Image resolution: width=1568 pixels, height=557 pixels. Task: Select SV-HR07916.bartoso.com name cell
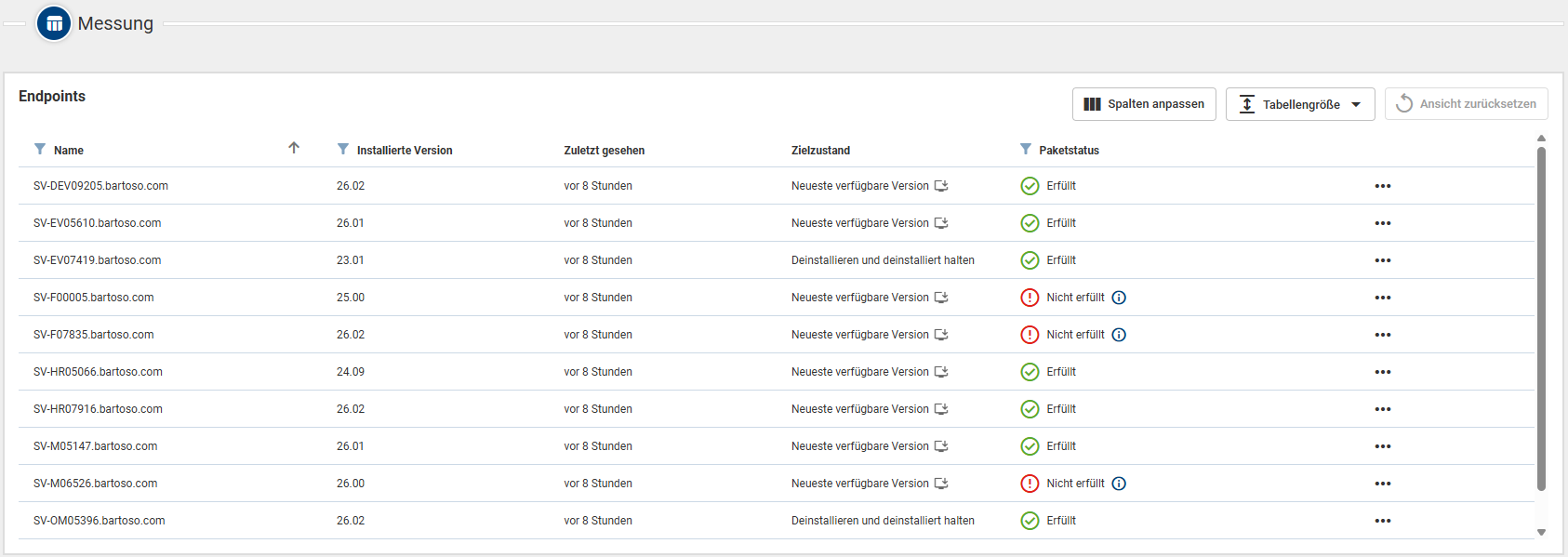98,409
